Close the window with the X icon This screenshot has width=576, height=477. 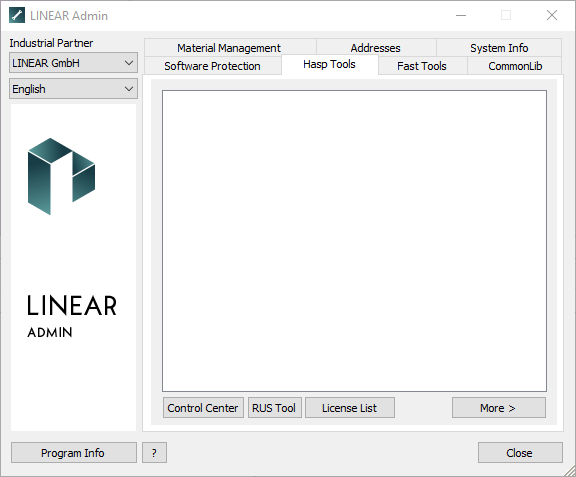(x=552, y=15)
